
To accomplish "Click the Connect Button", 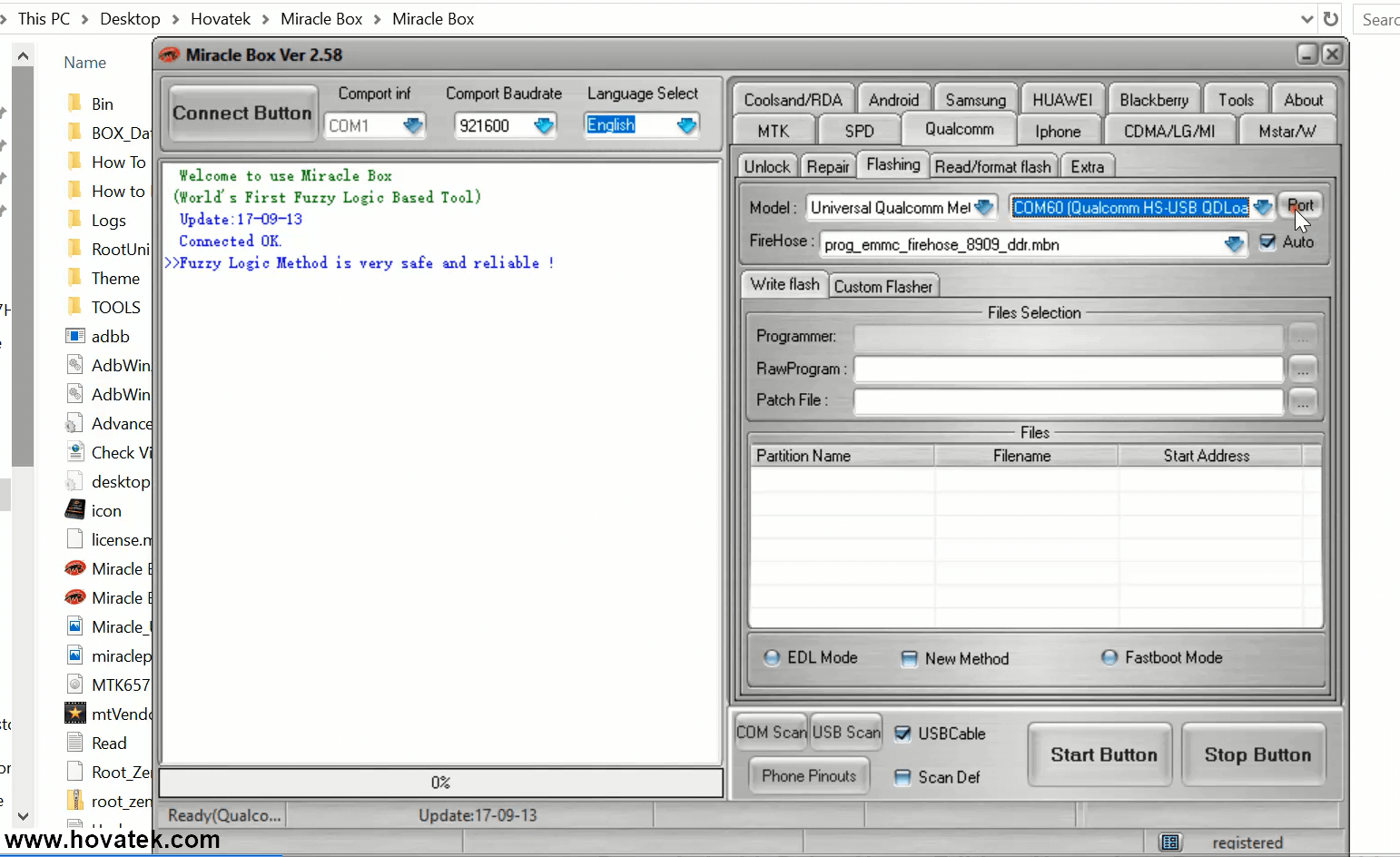I will tap(242, 113).
